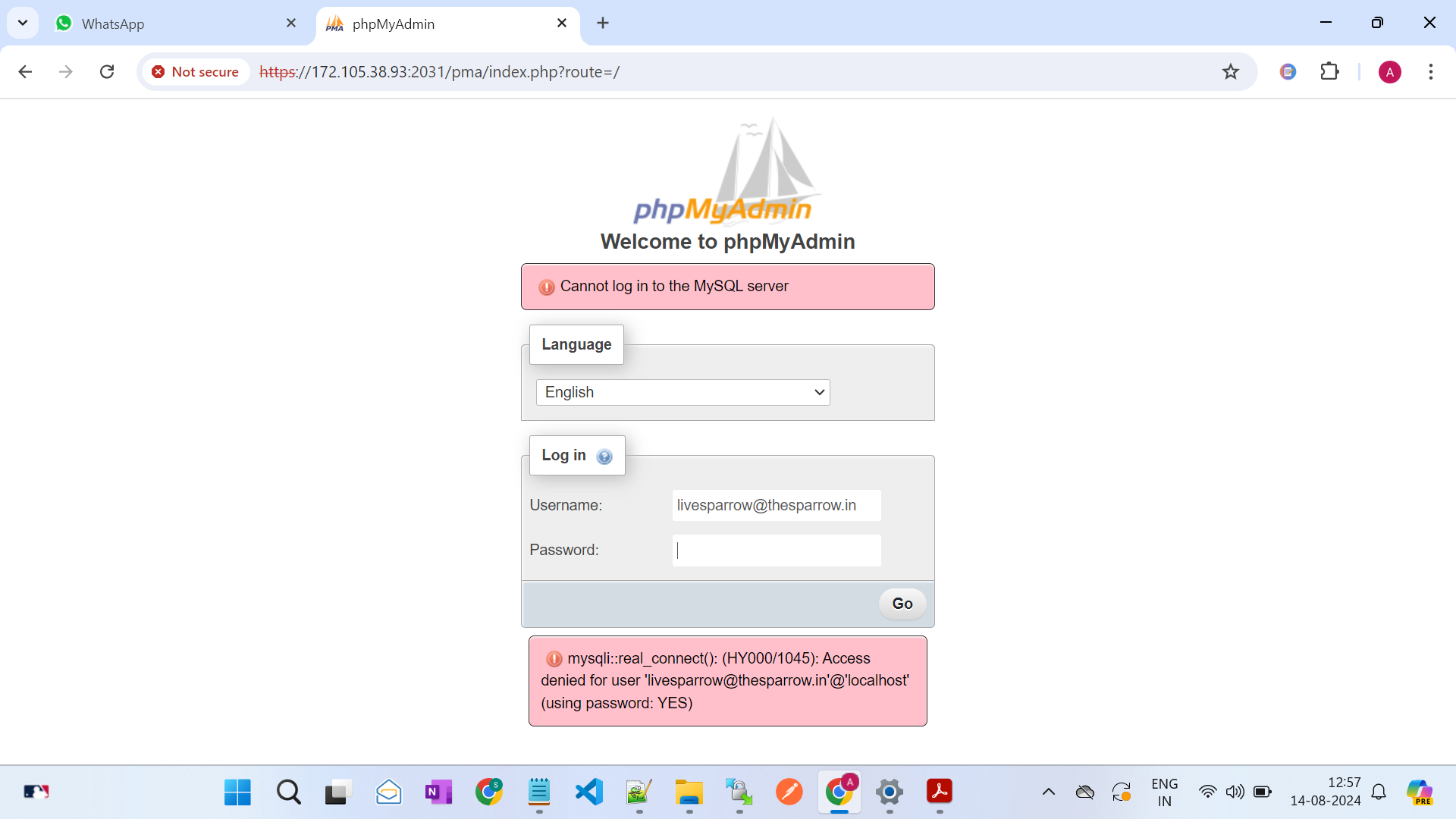Open the OneDrive cloud tray icon
1456x819 pixels.
tap(1085, 792)
